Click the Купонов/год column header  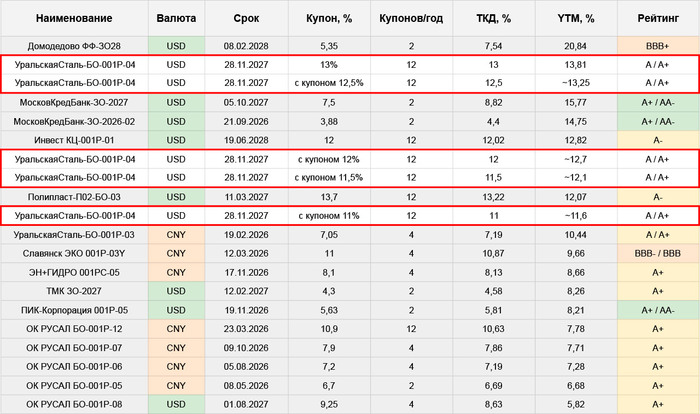(x=412, y=19)
